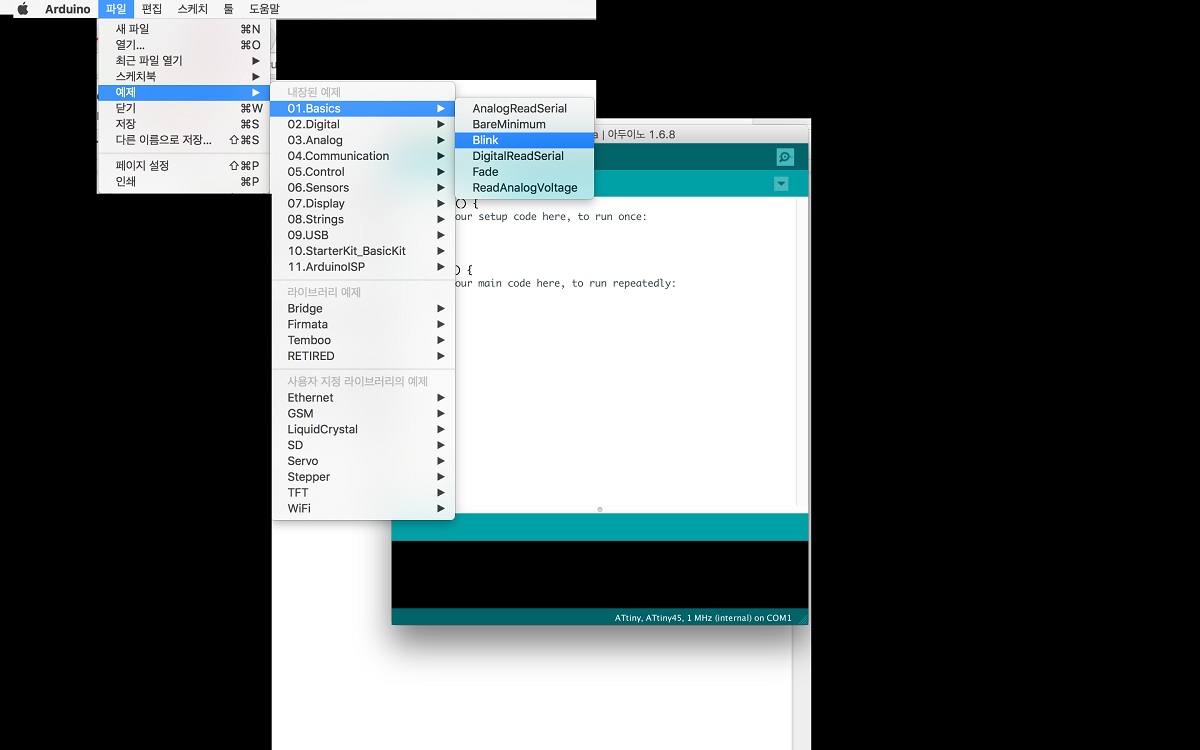Expand the Ethernet library examples
This screenshot has width=1200, height=750.
[x=363, y=398]
